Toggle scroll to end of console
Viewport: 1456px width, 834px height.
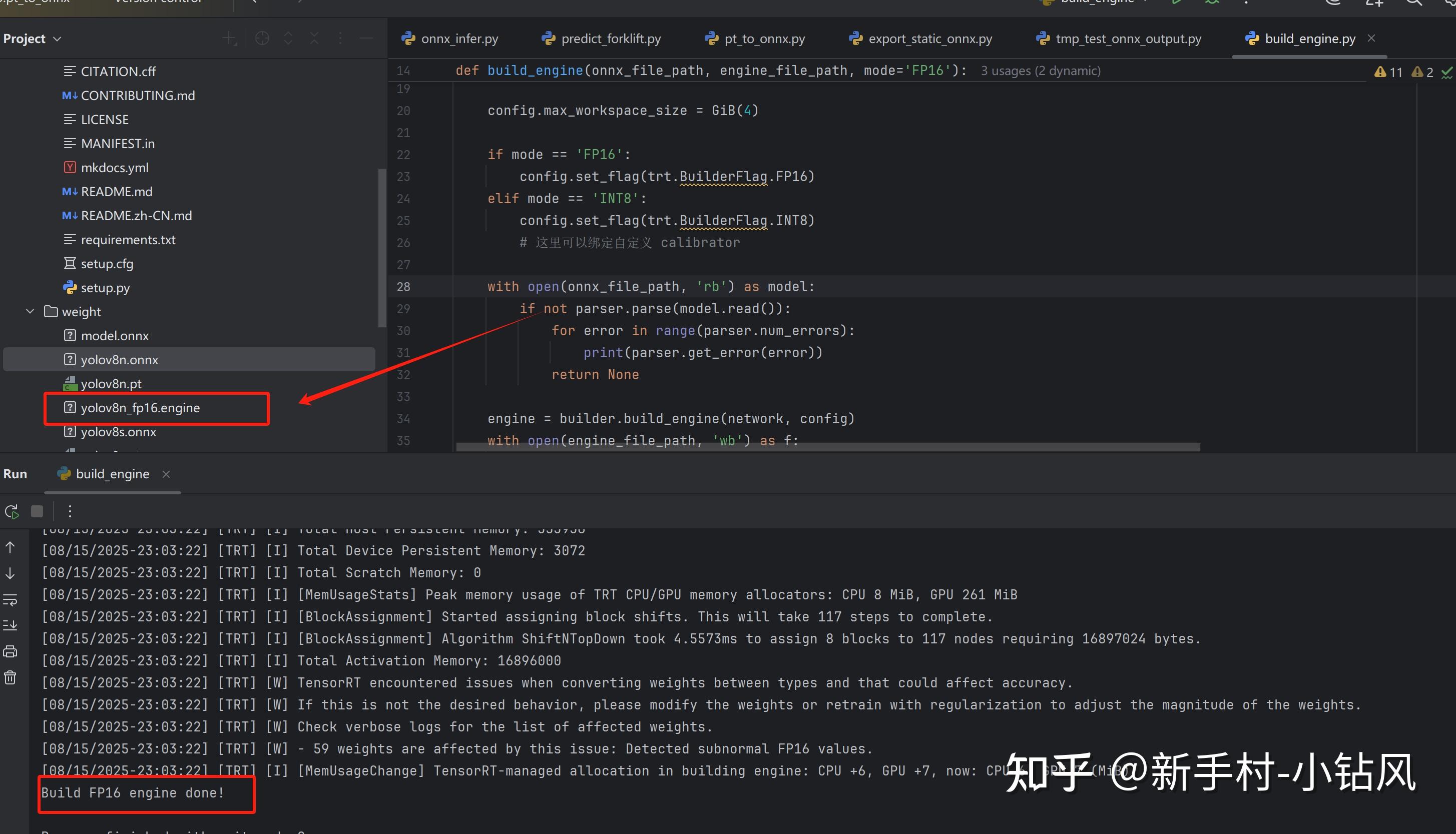[11, 625]
